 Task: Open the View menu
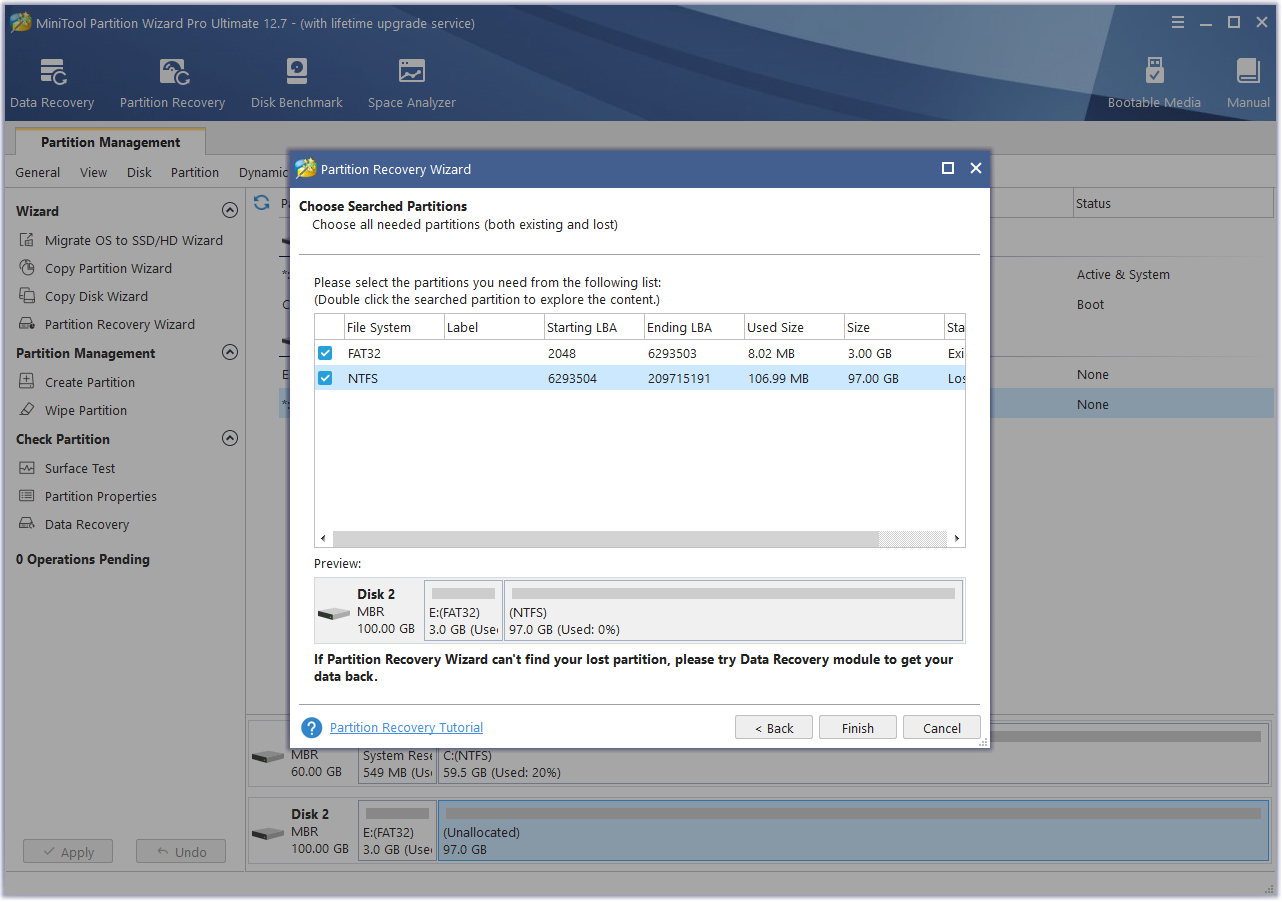pyautogui.click(x=94, y=172)
